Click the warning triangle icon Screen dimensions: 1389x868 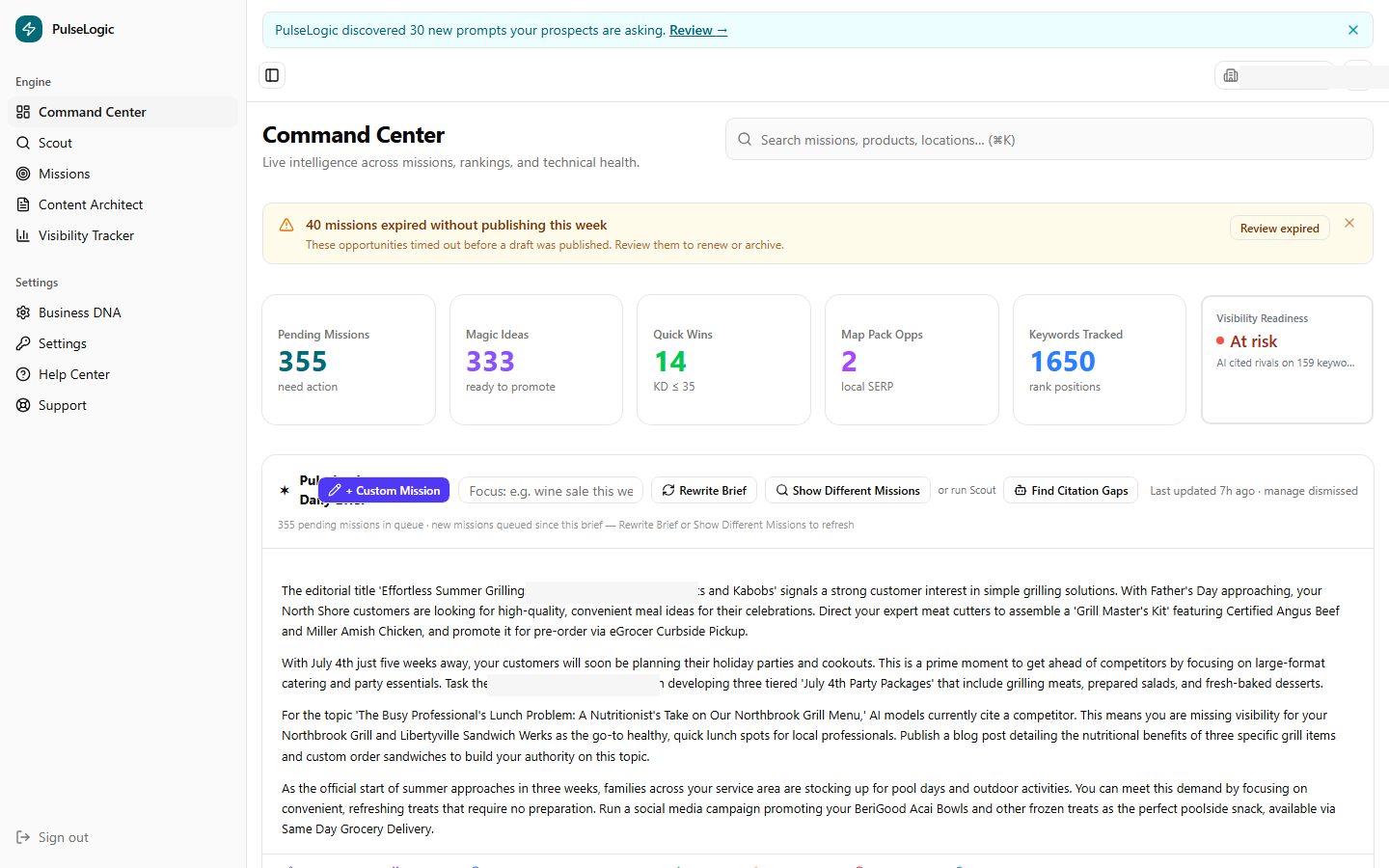286,225
